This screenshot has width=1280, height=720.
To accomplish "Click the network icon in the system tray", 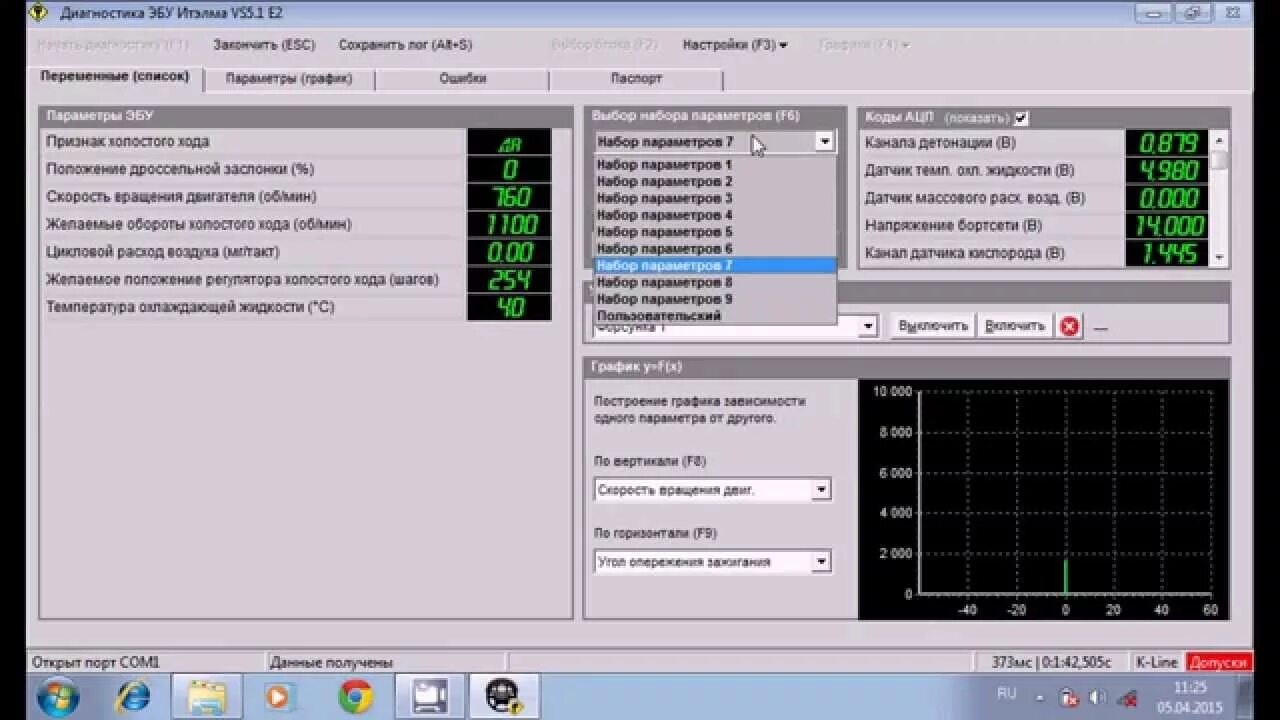I will (x=1068, y=697).
